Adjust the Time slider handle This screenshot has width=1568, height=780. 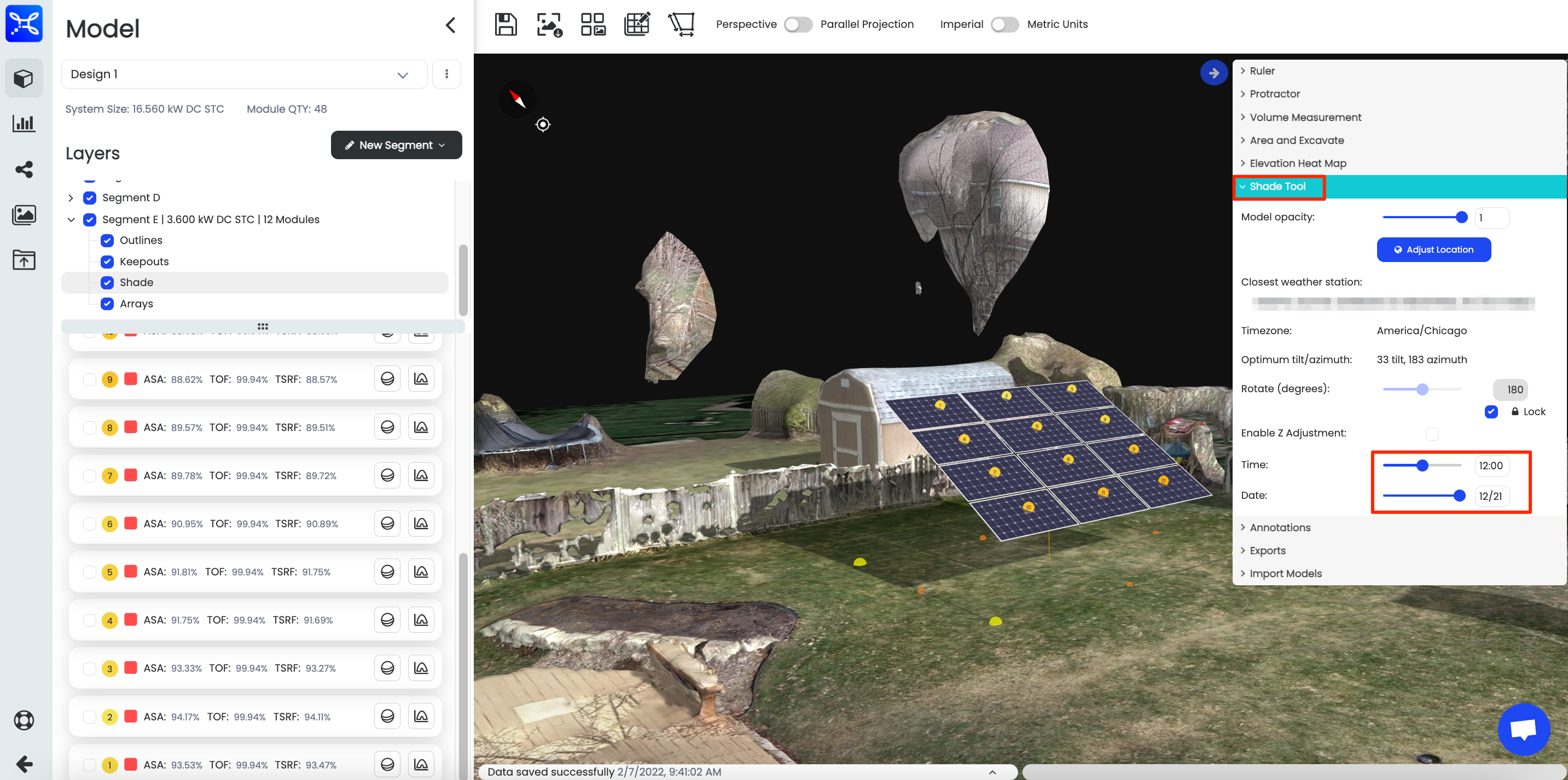1422,465
